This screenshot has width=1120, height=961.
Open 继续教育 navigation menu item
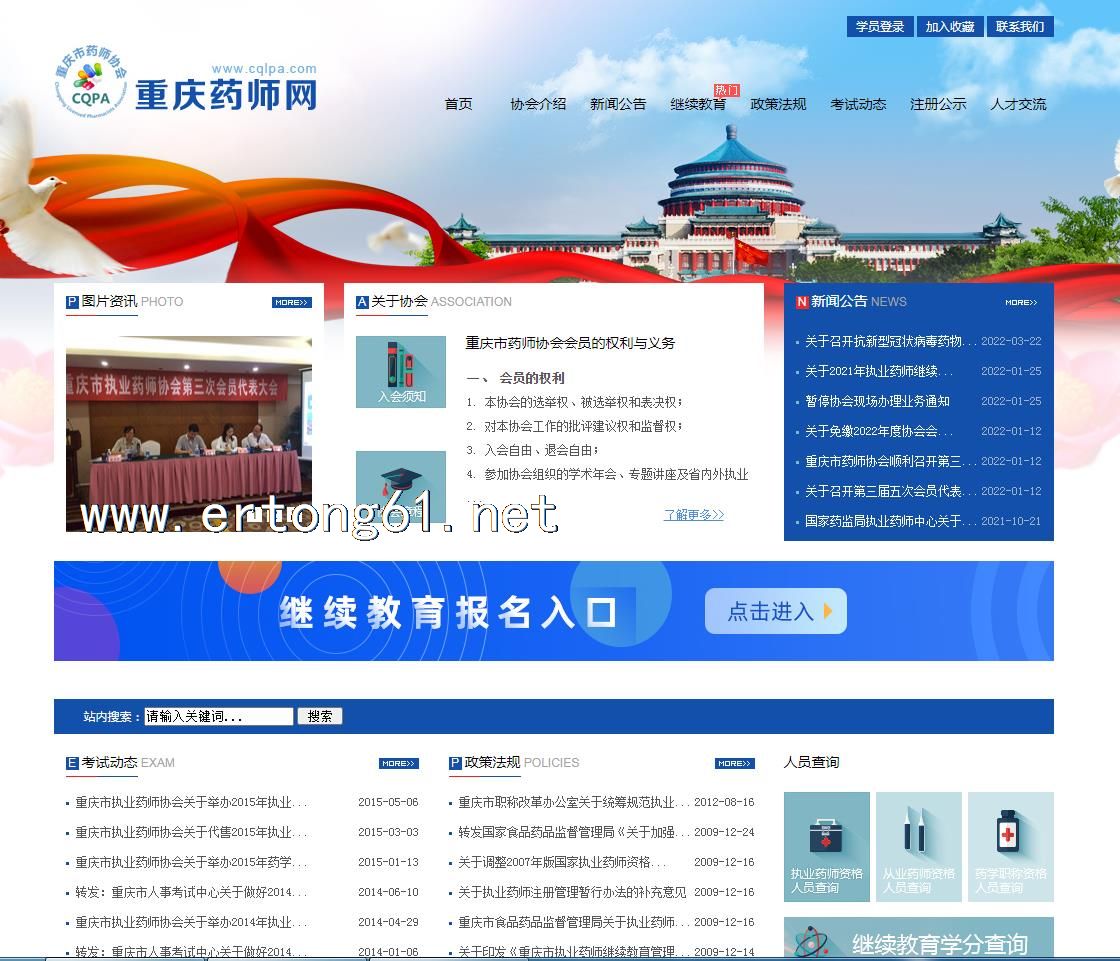tap(698, 104)
